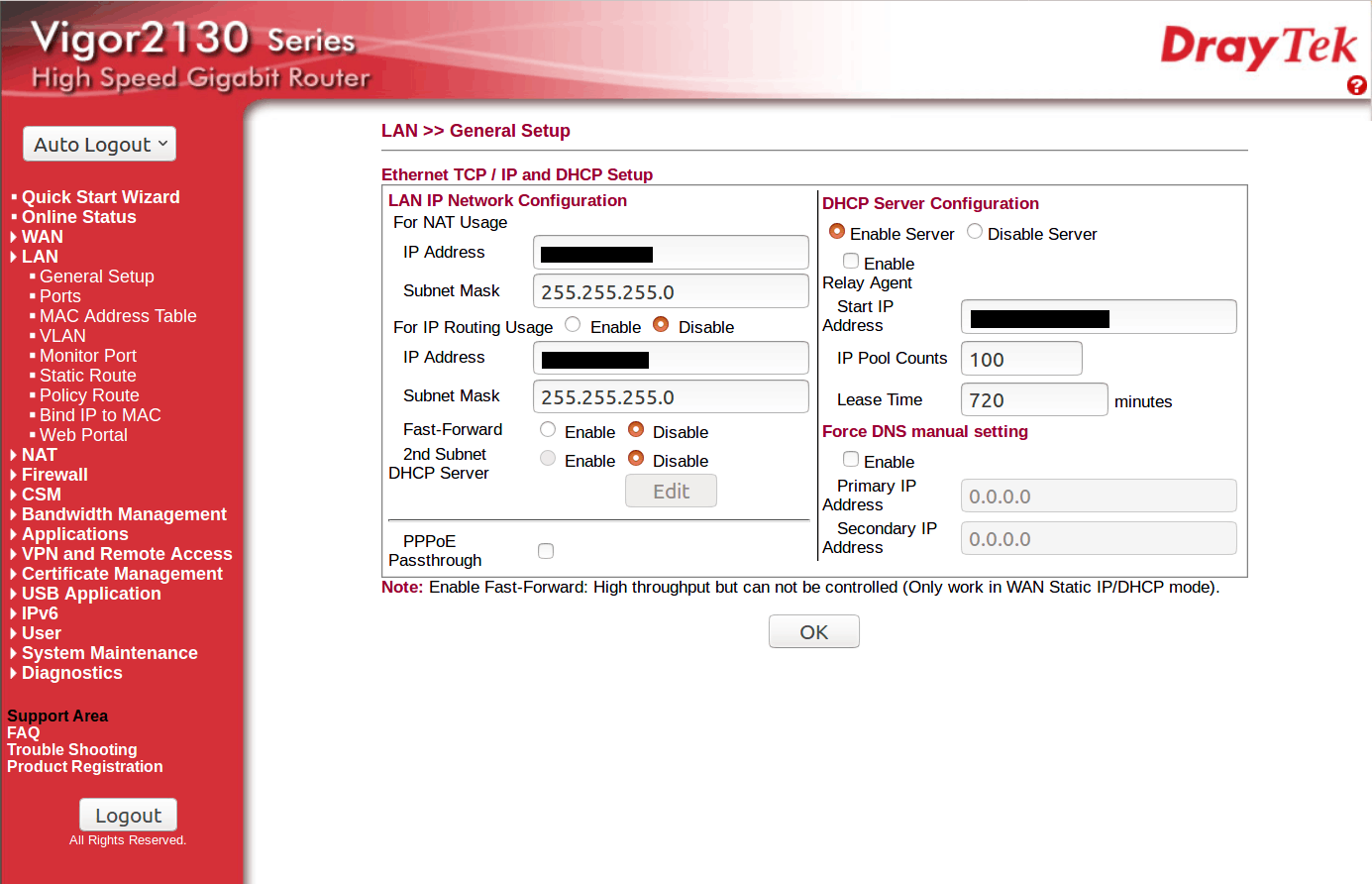Expand the Applications menu
This screenshot has height=884, width=1372.
point(75,534)
